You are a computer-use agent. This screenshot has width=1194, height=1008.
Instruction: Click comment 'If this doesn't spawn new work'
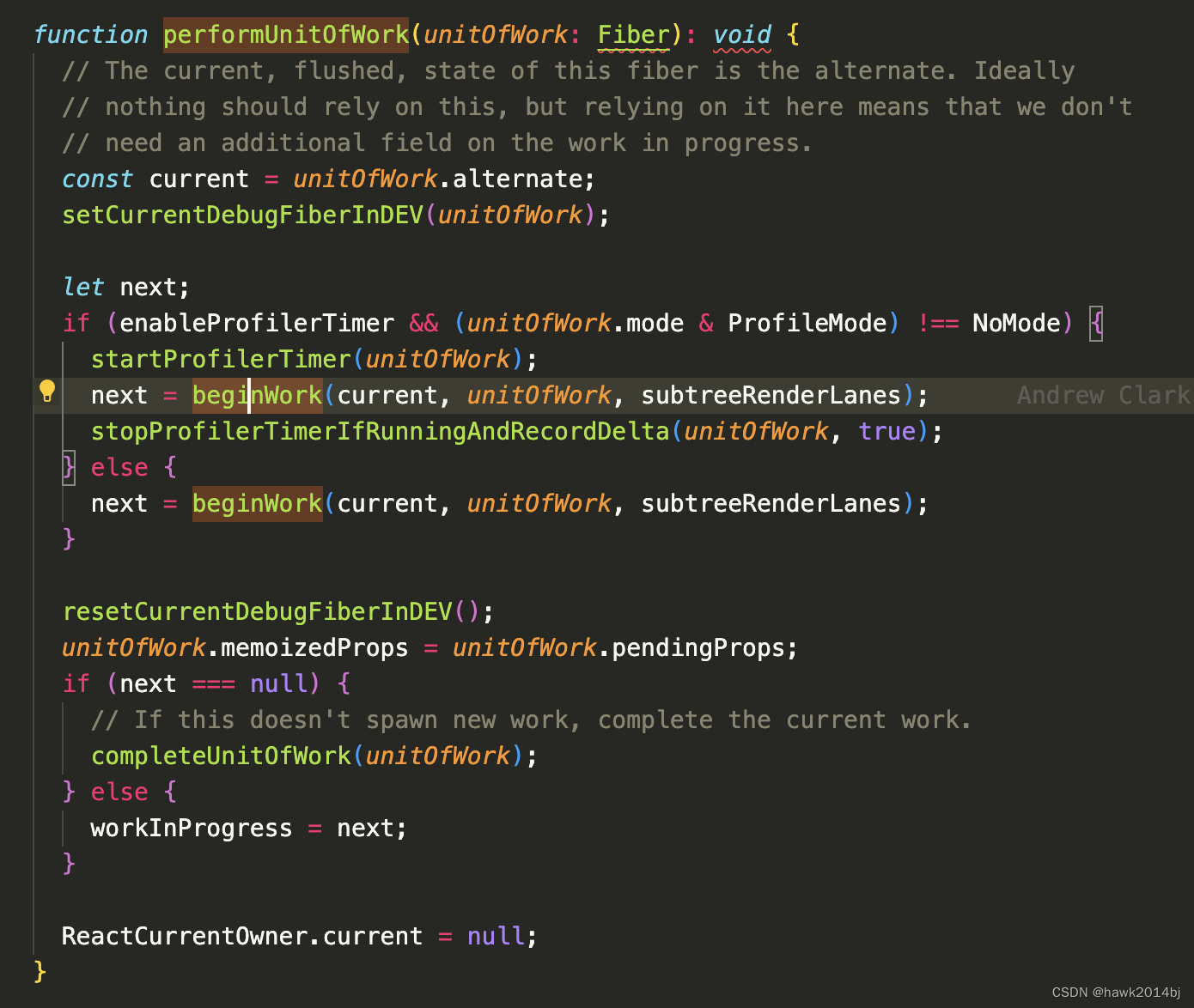point(531,720)
